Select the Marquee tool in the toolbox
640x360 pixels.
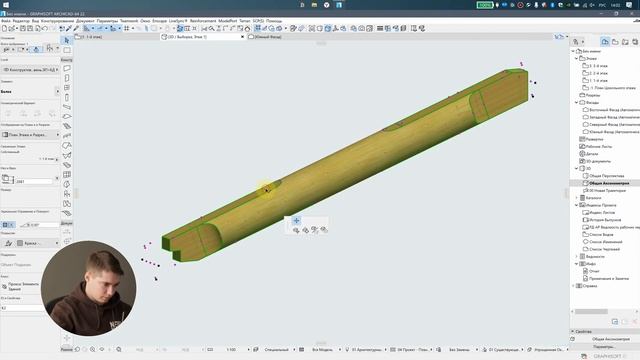click(x=67, y=50)
